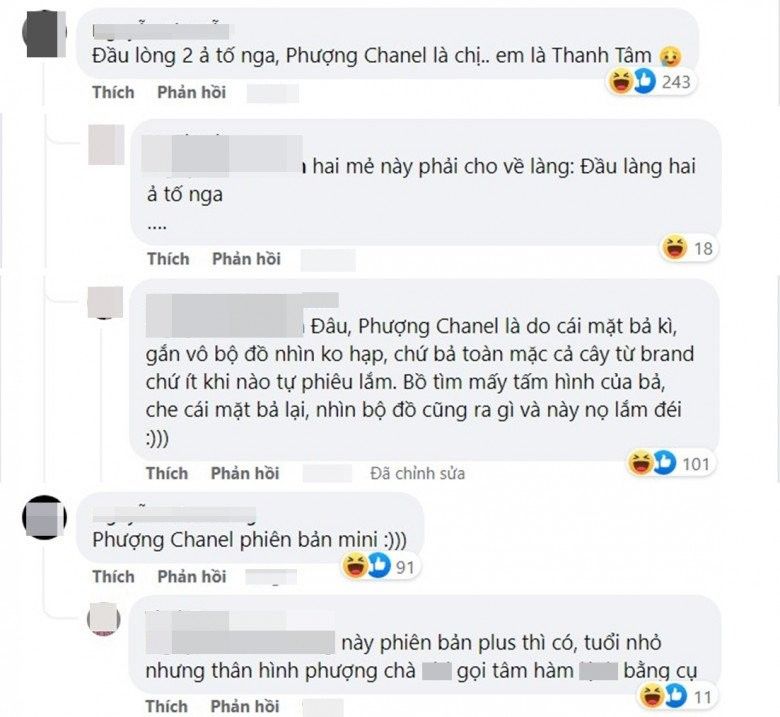Click the laughing emoji on the 'phiên bản mini' comment

click(x=355, y=566)
